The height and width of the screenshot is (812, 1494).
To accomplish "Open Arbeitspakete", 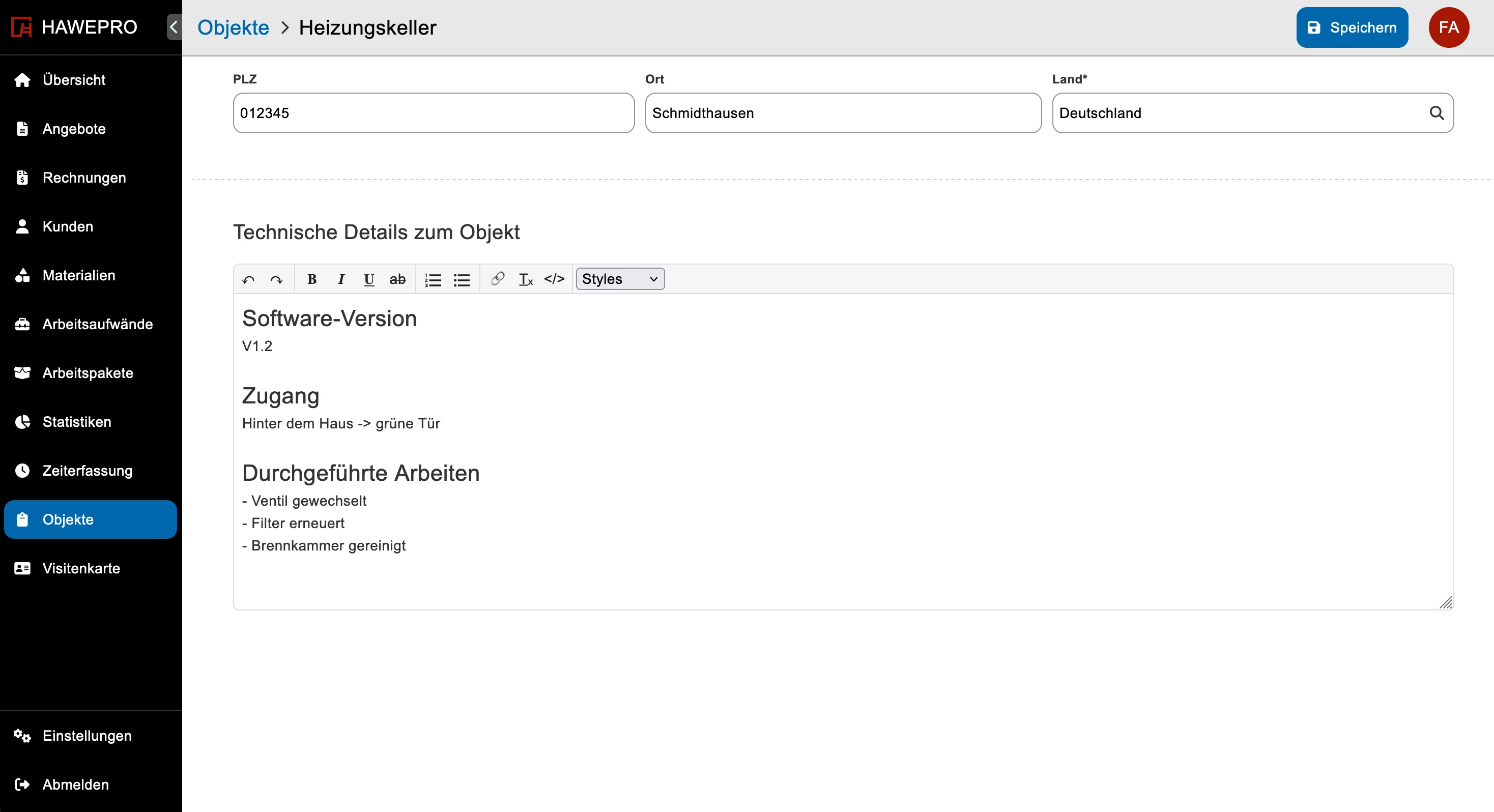I will [x=91, y=373].
